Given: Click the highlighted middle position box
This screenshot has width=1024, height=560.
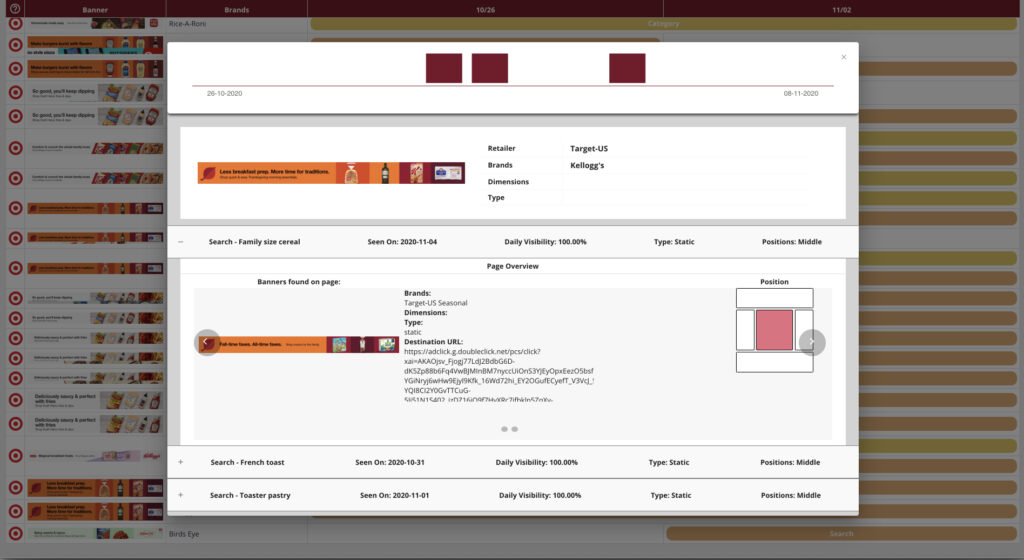Looking at the screenshot, I should click(775, 330).
